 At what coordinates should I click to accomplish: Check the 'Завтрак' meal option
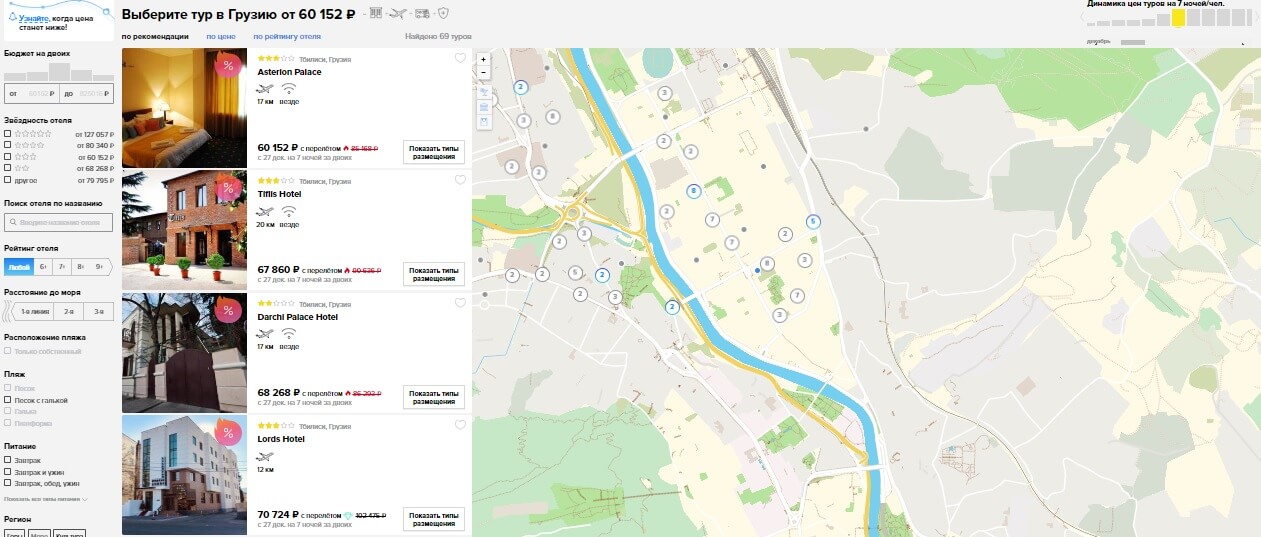point(8,460)
